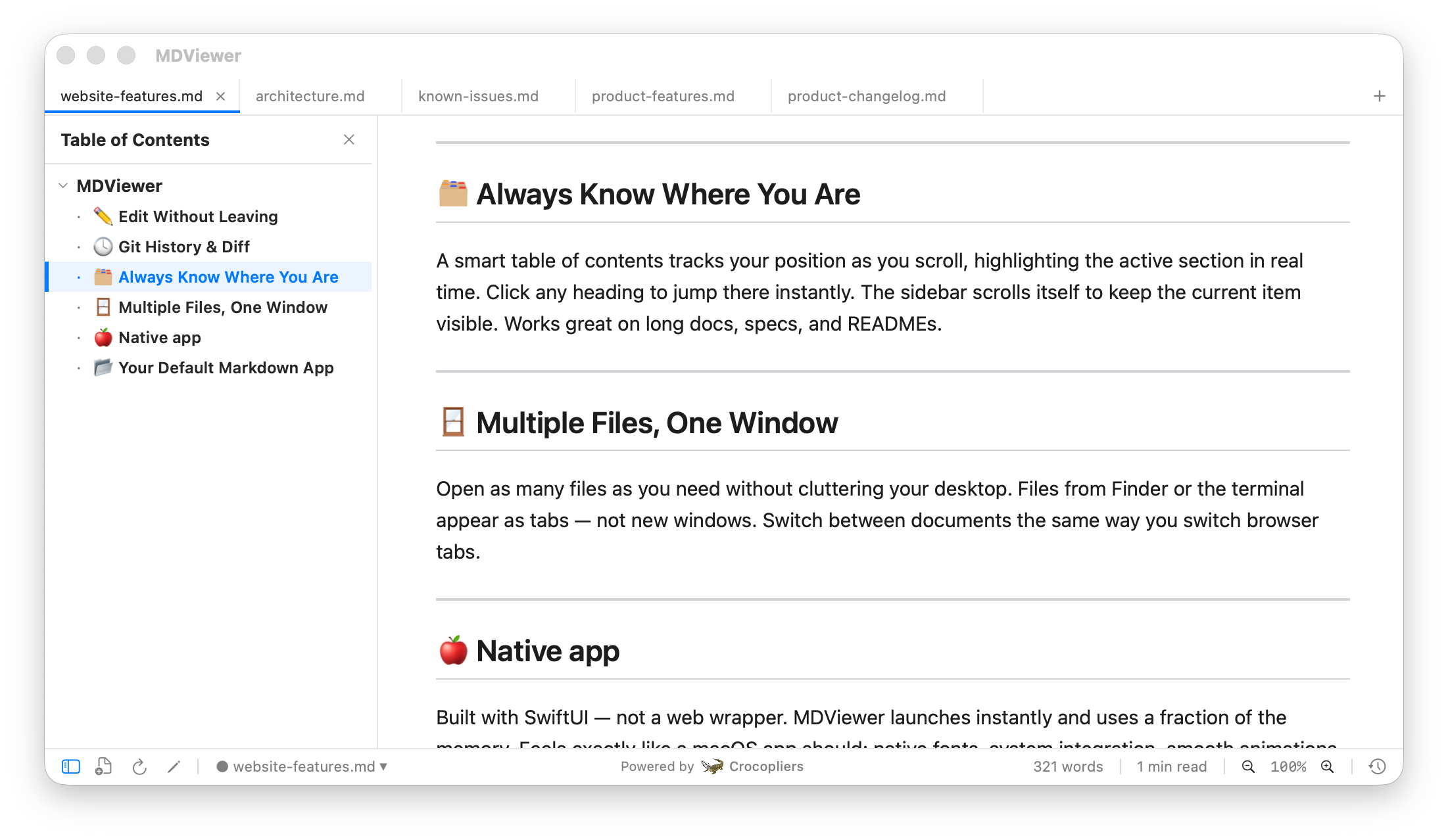Create a new file with the document-plus icon

pyautogui.click(x=103, y=766)
